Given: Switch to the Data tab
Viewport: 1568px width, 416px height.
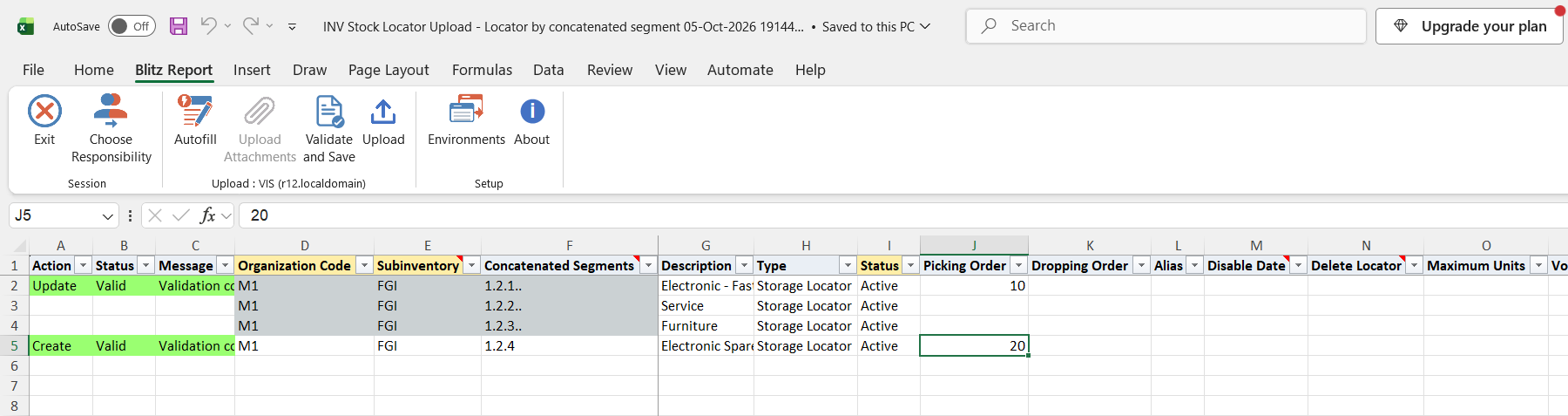Looking at the screenshot, I should point(549,70).
